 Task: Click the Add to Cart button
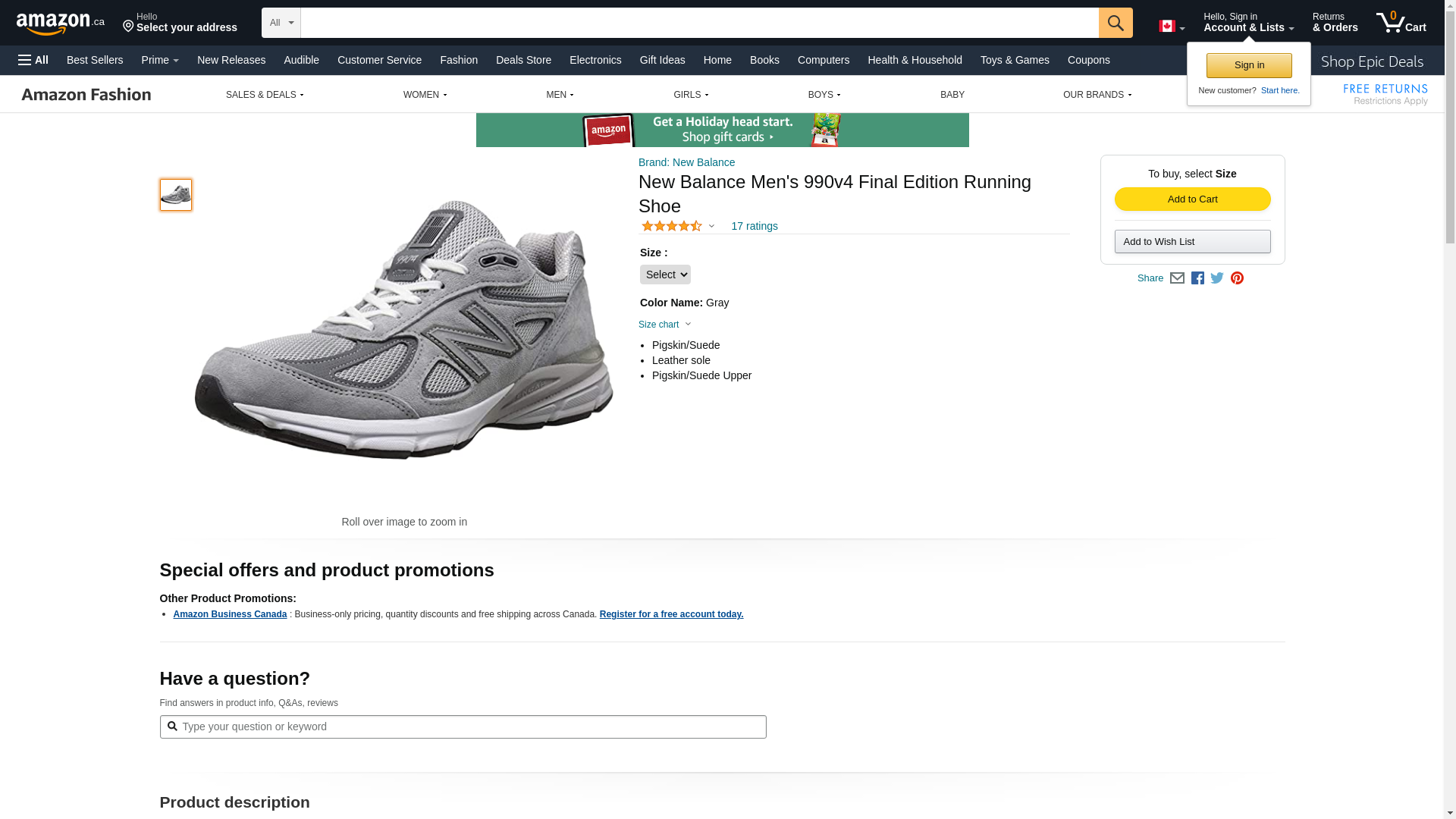(1192, 199)
